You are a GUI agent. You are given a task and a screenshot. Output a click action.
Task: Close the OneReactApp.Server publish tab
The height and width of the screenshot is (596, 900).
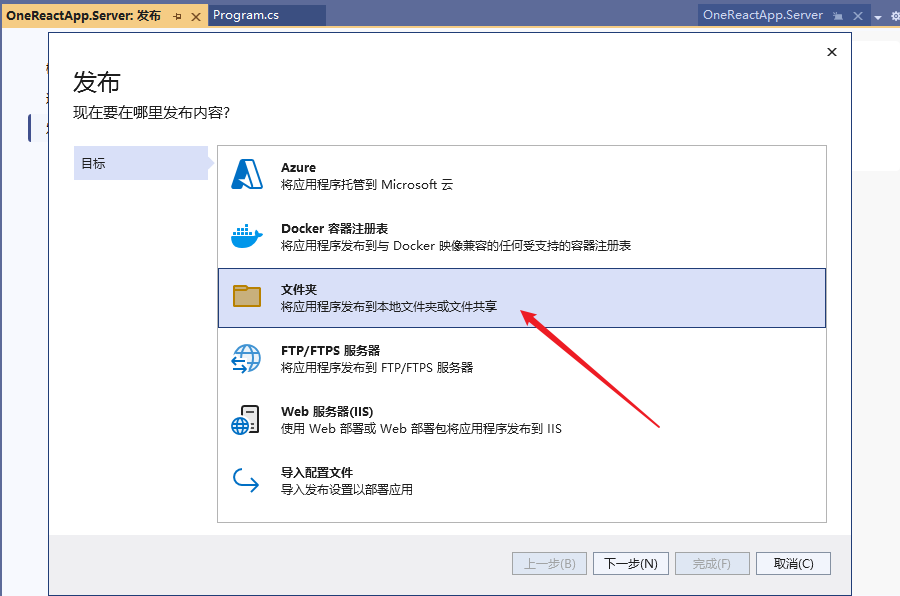pyautogui.click(x=196, y=17)
